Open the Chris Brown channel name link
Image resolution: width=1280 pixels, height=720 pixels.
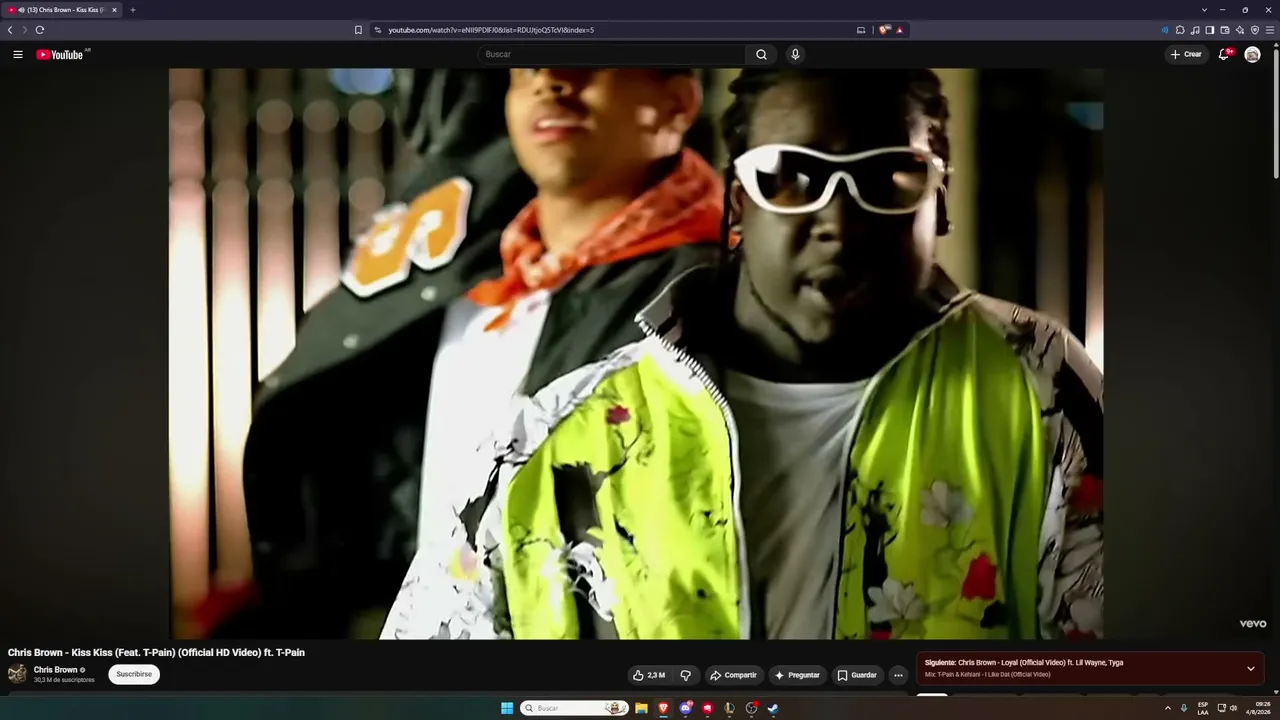tap(55, 670)
